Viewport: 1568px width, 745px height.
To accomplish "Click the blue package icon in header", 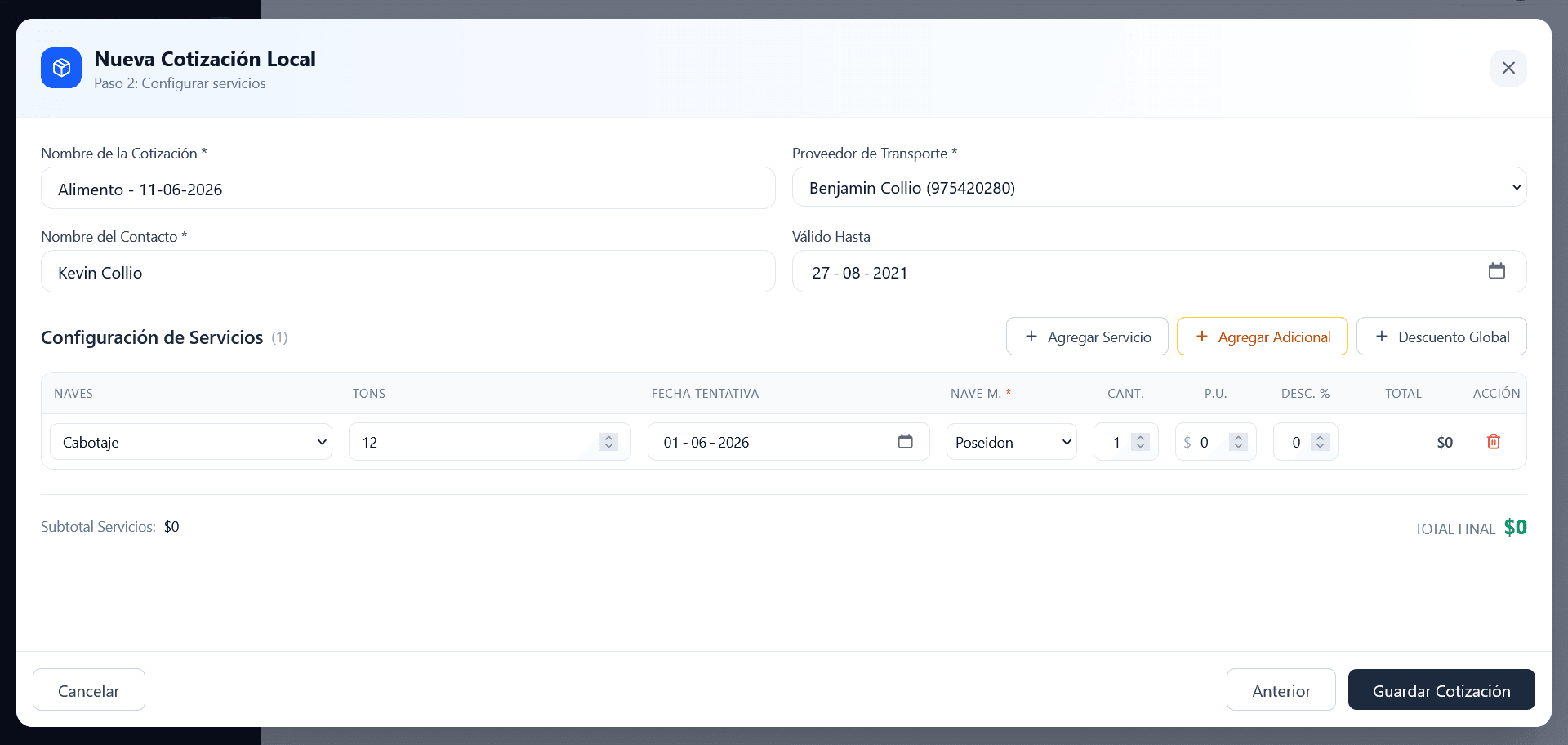I will coord(61,68).
